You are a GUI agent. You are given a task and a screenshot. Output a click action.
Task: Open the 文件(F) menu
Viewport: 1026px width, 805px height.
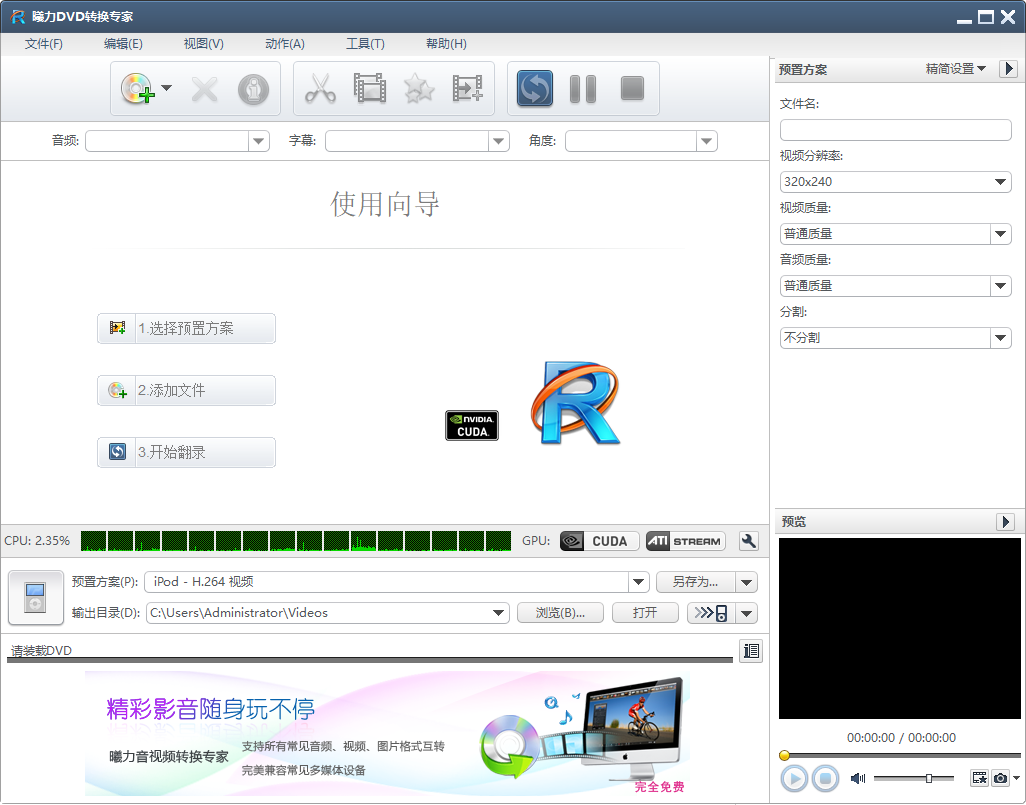coord(44,44)
